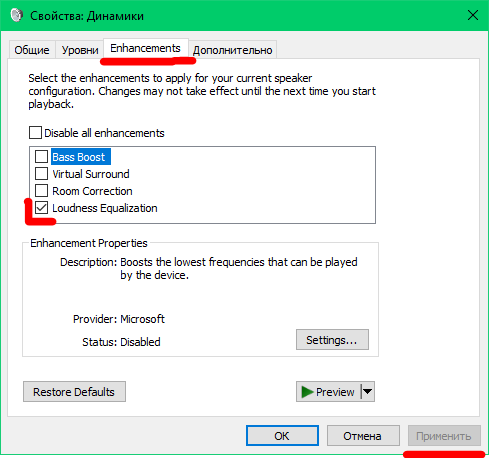489x458 pixels.
Task: Tick the Virtual Surround checkbox
Action: click(41, 173)
